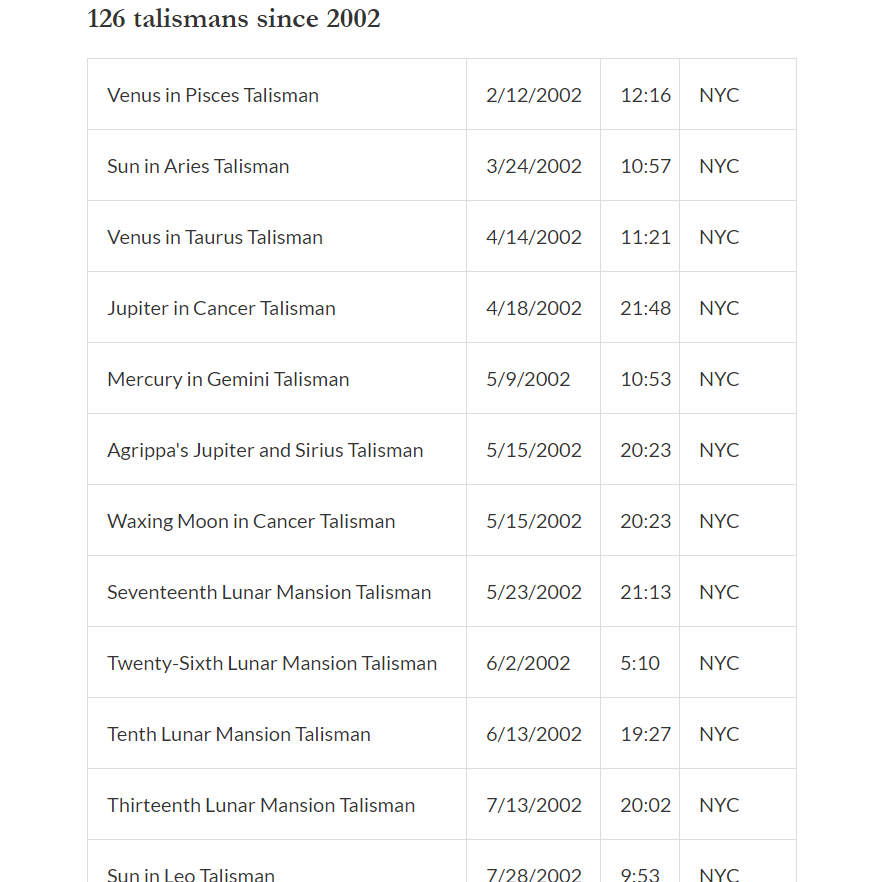Select Waxing Moon in Cancer Talisman
Screen dimensions: 882x882
(251, 521)
